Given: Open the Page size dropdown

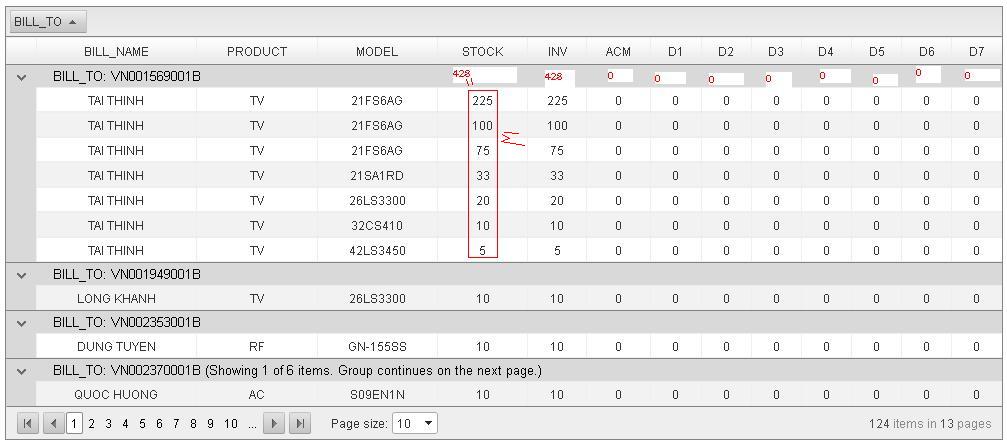Looking at the screenshot, I should pos(414,424).
